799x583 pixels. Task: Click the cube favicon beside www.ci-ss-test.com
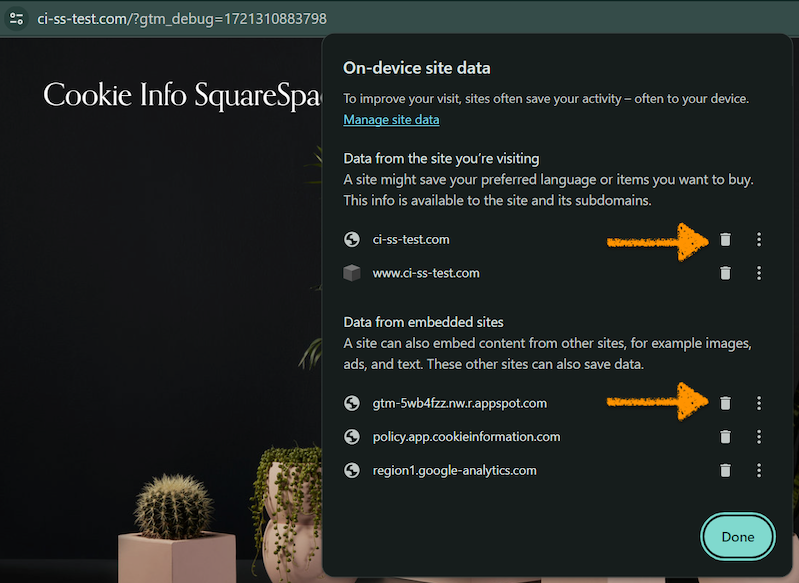352,273
